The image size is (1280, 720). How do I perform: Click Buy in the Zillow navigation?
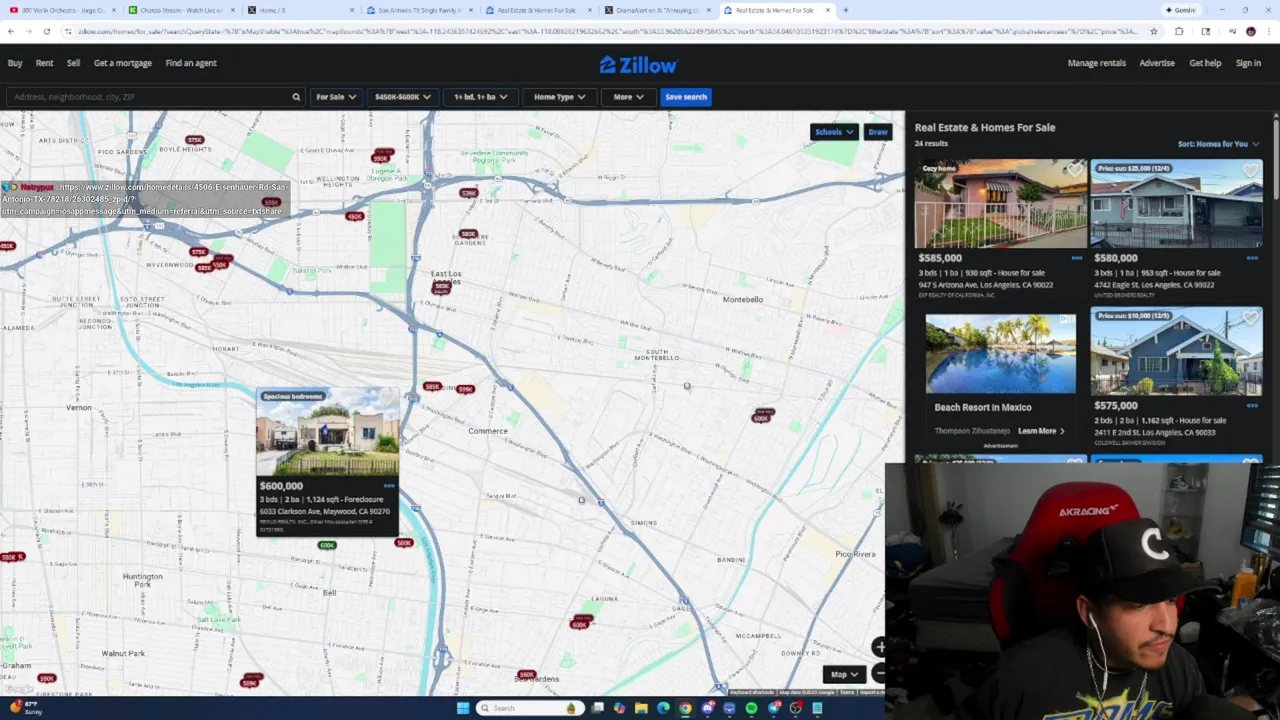coord(15,63)
